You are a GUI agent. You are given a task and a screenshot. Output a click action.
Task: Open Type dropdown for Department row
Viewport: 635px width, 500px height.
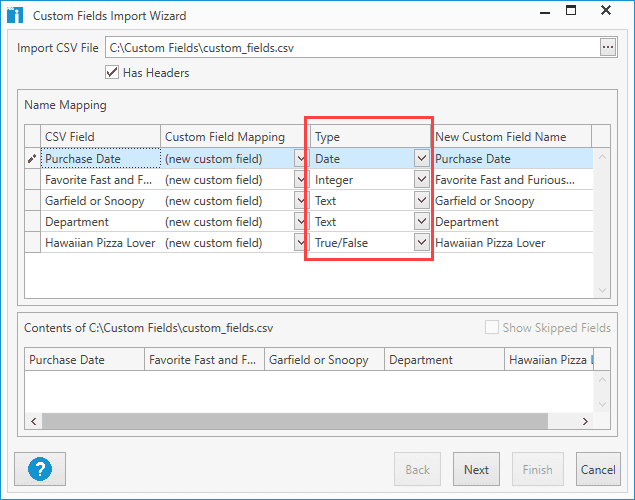422,221
